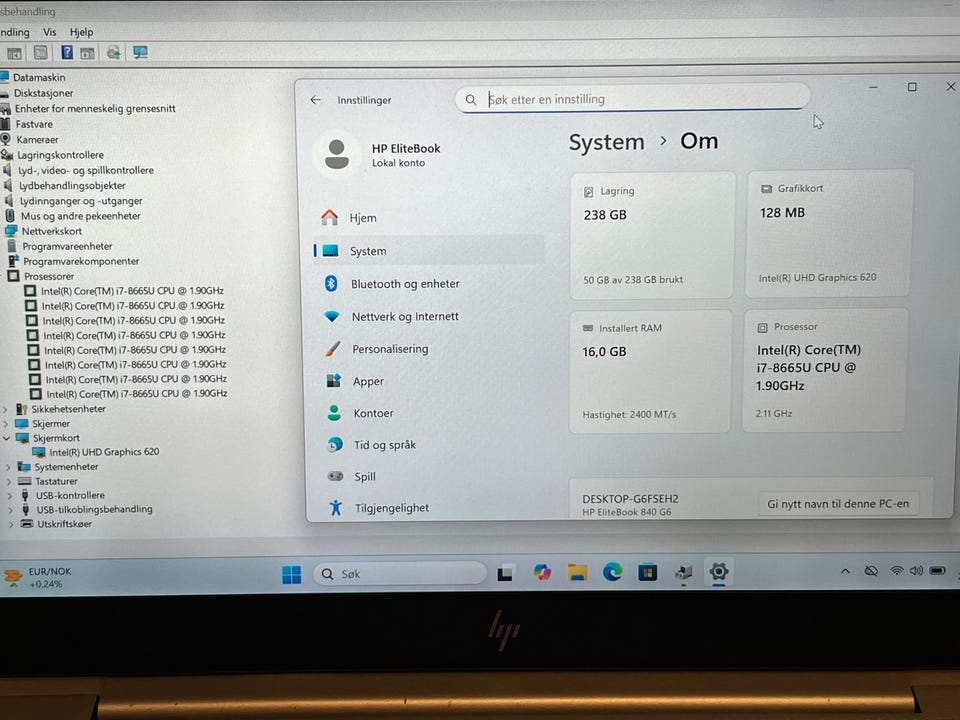The image size is (960, 720).
Task: Expand the Systemenheter node
Action: click(8, 467)
